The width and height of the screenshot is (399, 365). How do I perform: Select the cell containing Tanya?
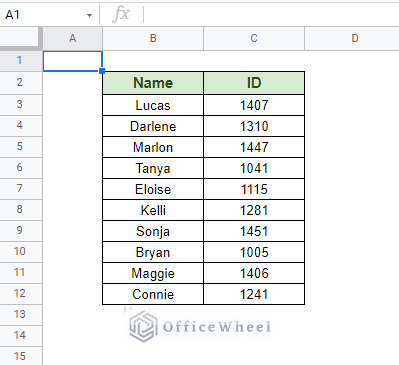tap(153, 168)
